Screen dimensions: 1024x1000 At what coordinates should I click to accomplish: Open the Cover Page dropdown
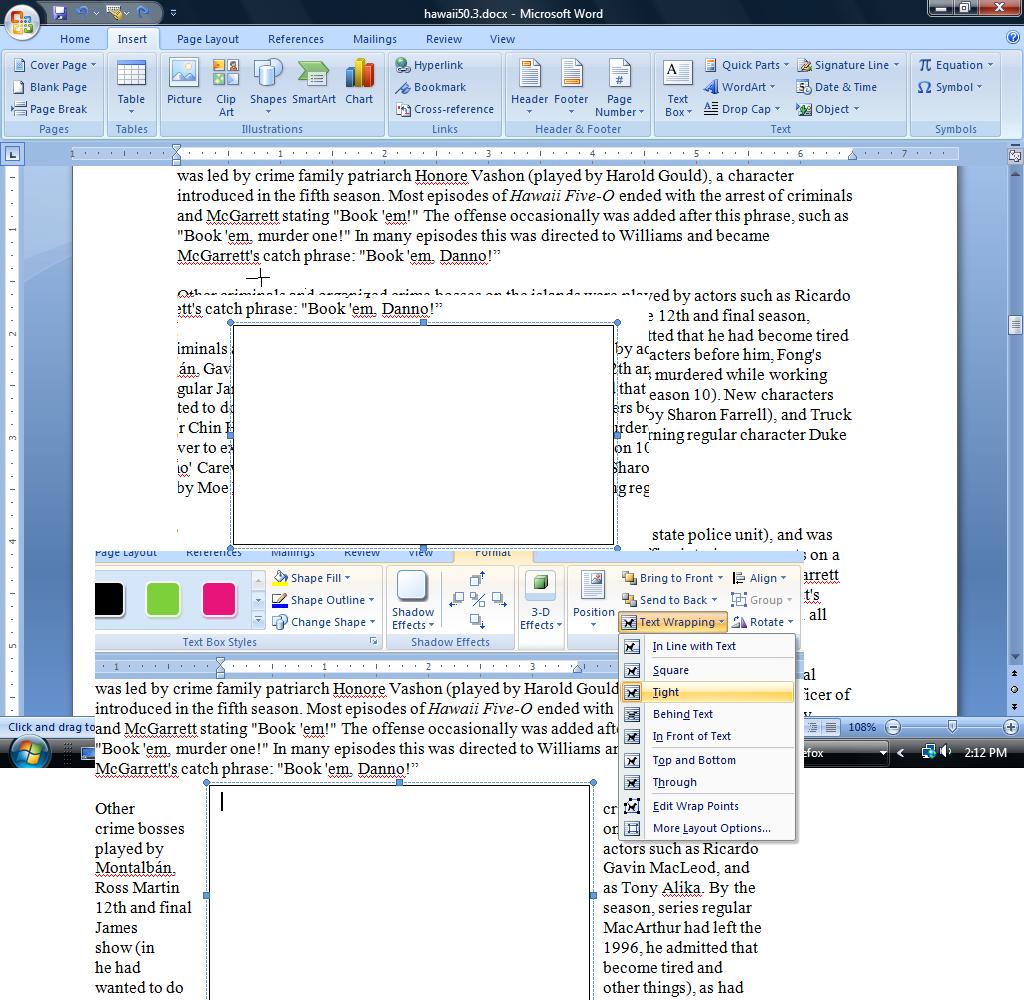tap(55, 65)
